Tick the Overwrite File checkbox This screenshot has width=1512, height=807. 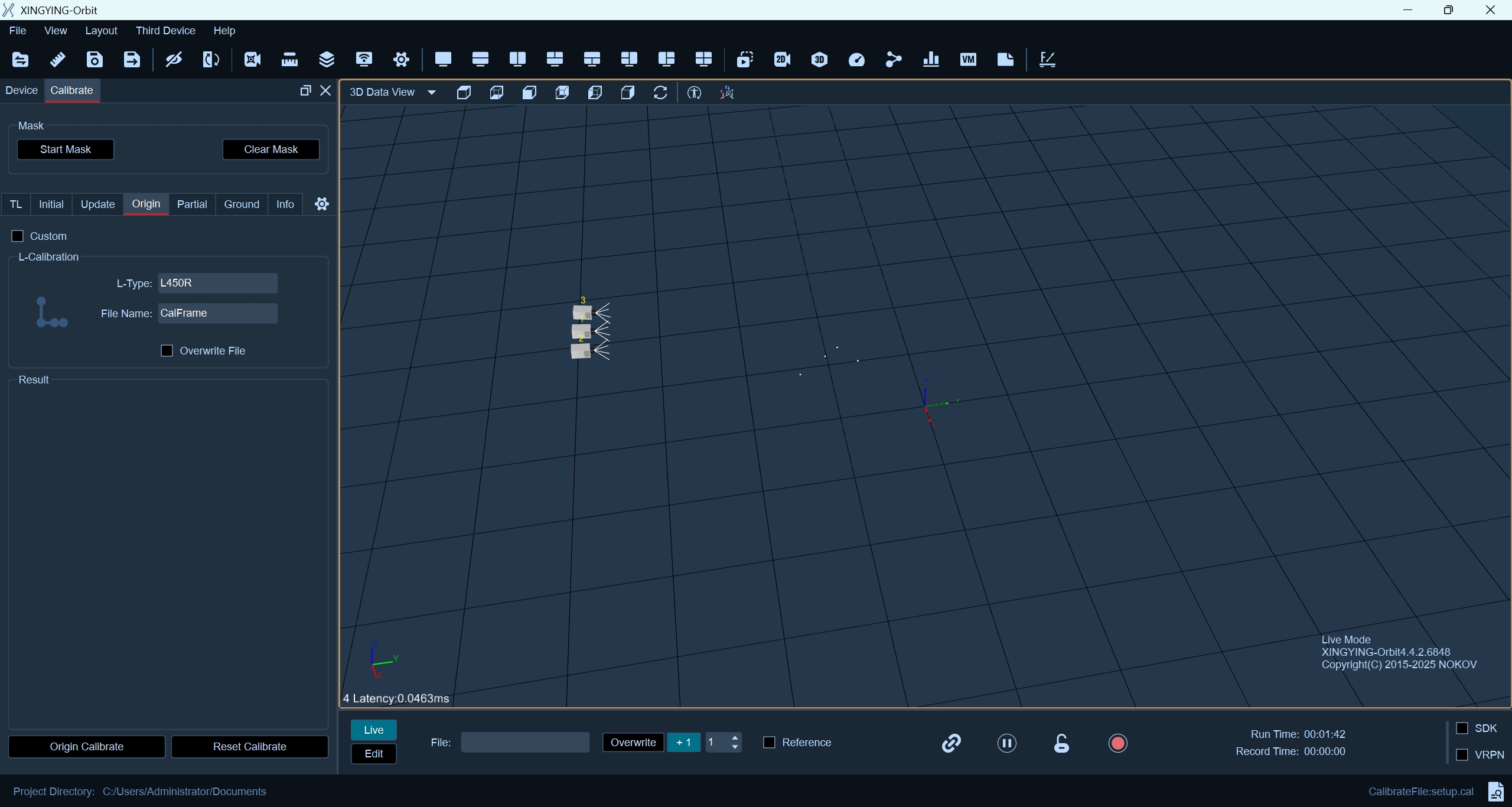[167, 351]
